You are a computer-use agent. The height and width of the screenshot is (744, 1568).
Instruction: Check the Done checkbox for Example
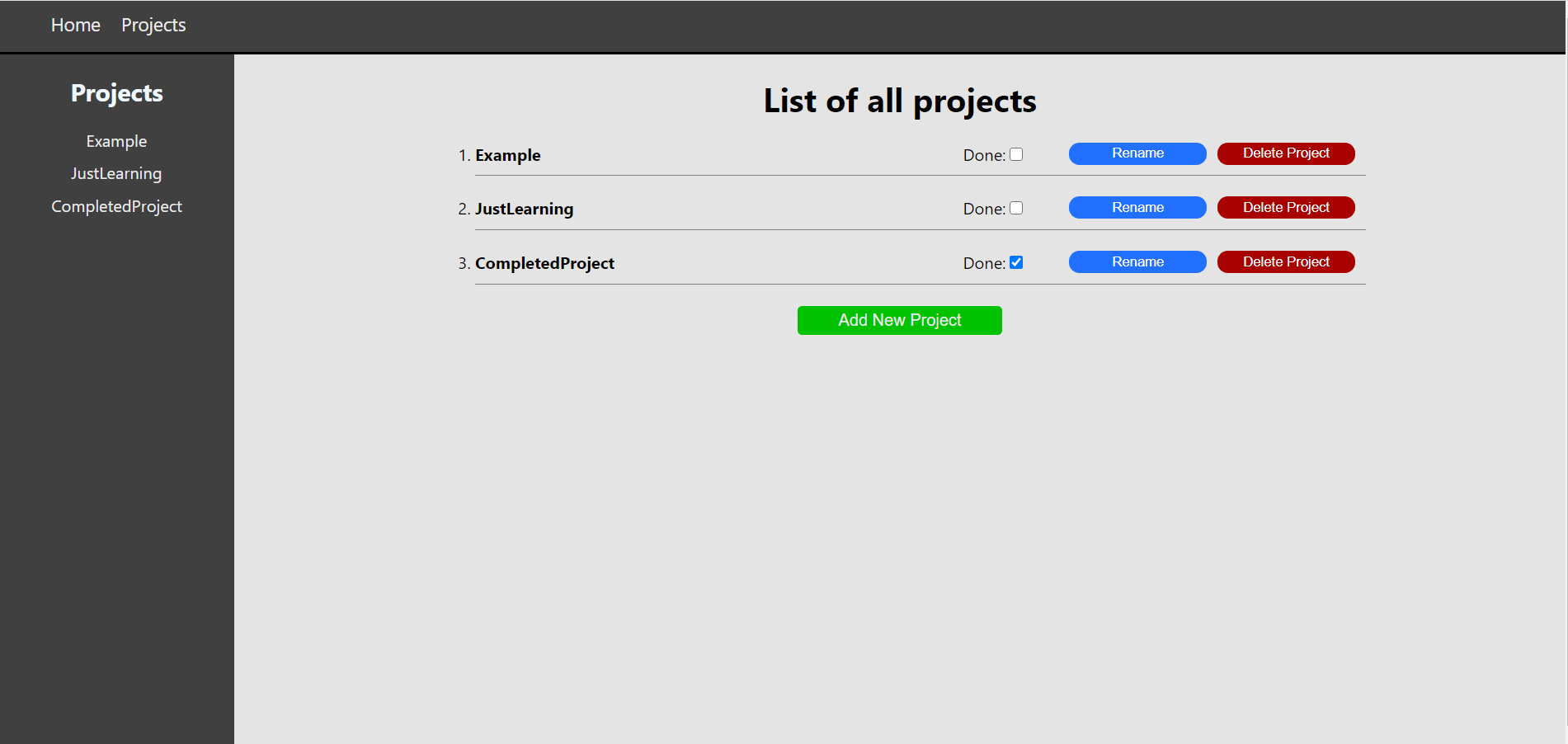(x=1016, y=154)
